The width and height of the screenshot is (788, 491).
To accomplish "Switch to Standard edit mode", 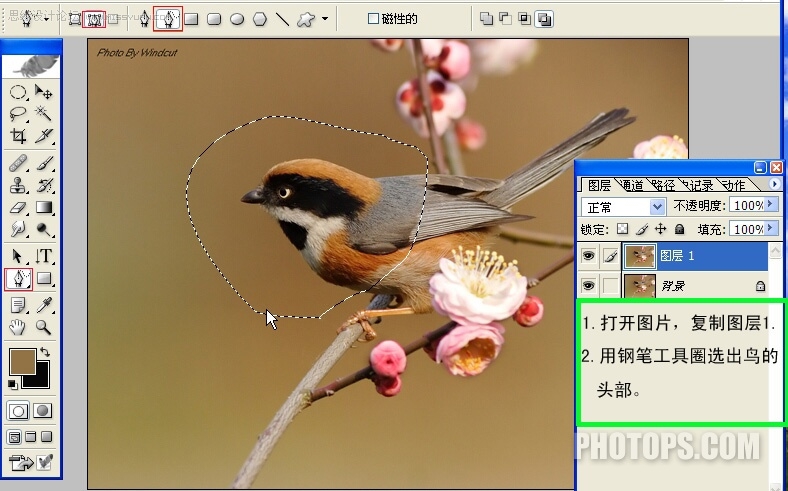I will click(x=18, y=411).
